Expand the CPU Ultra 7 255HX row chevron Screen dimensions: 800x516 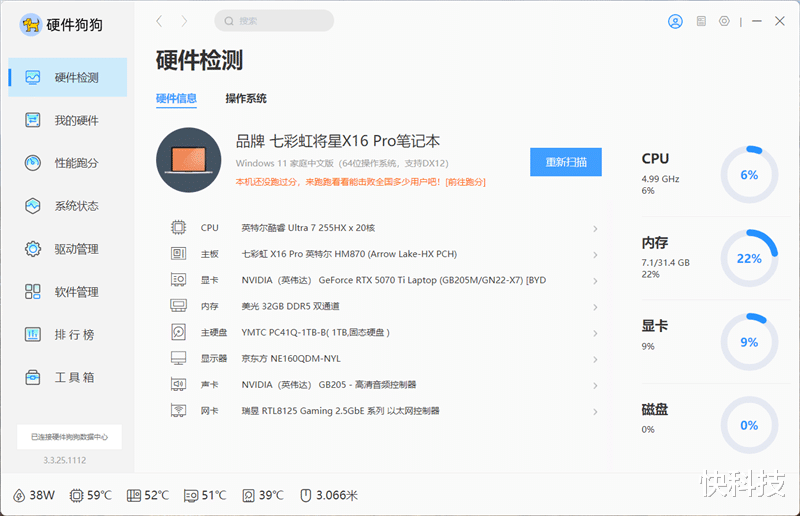pos(595,229)
